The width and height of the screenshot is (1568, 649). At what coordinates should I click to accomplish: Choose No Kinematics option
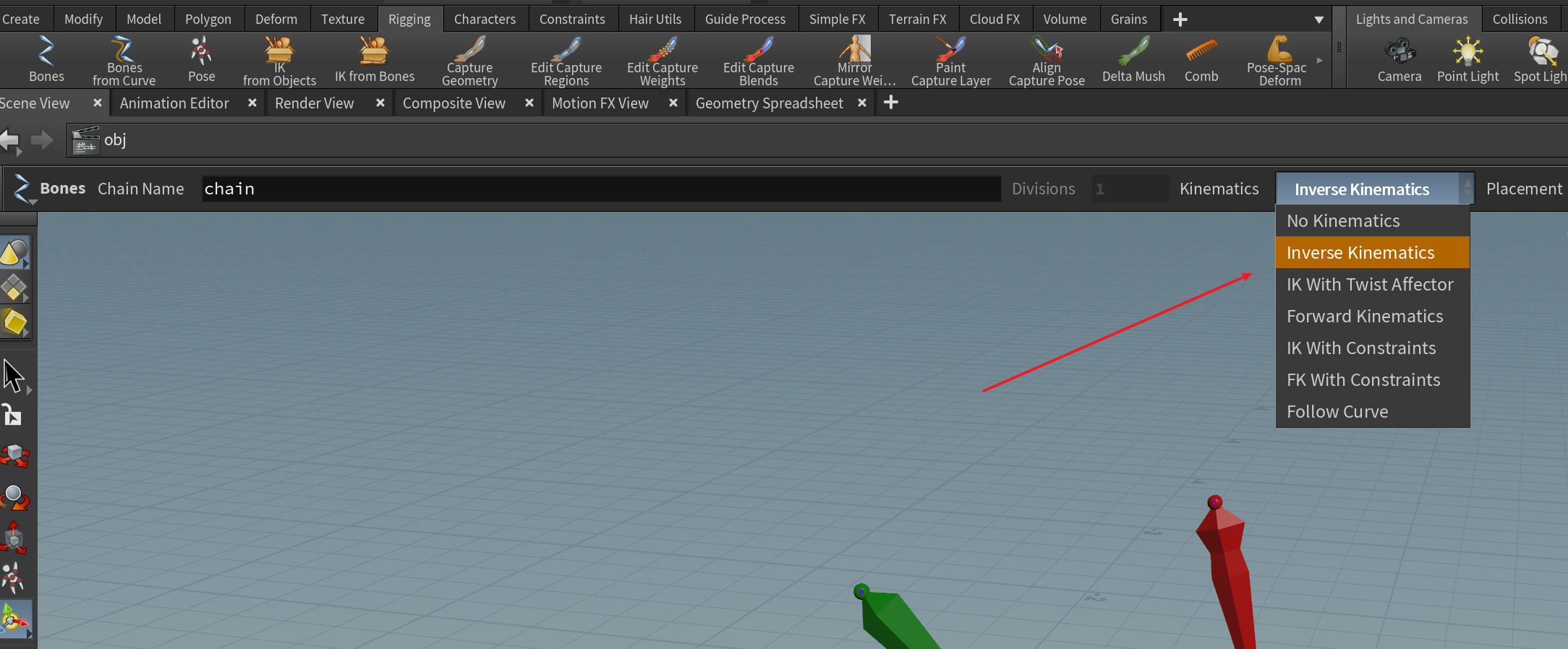coord(1373,221)
